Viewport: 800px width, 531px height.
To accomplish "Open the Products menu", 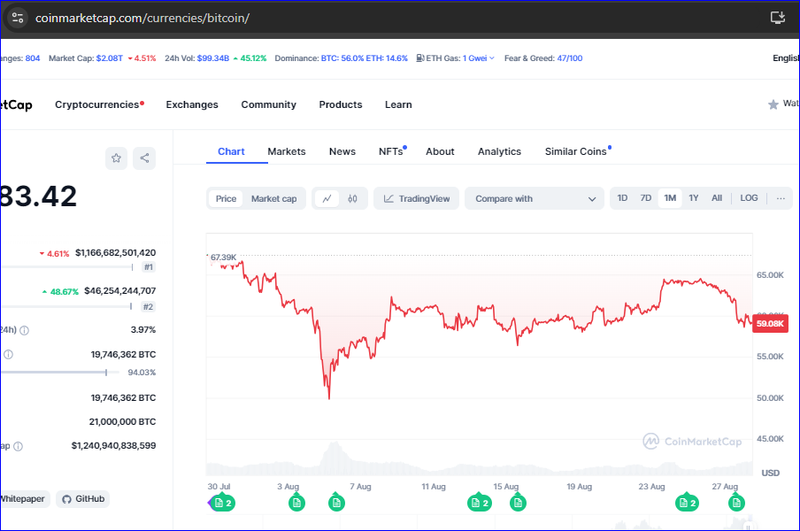I will 340,105.
